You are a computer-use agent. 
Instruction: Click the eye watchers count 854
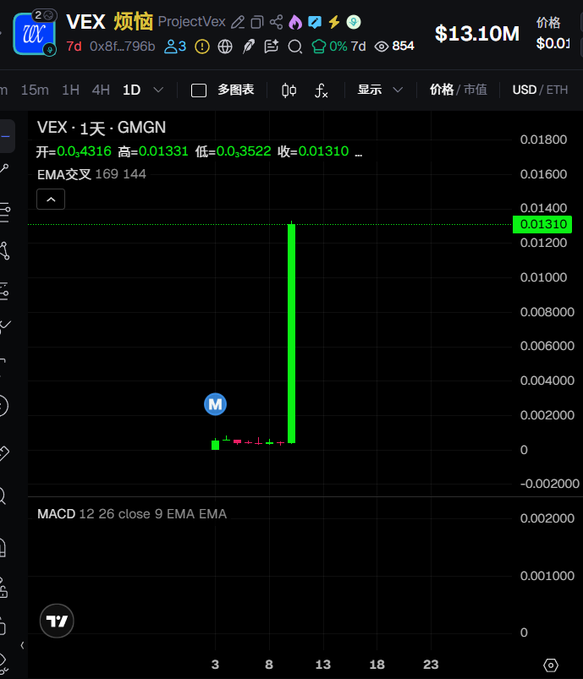coord(394,46)
